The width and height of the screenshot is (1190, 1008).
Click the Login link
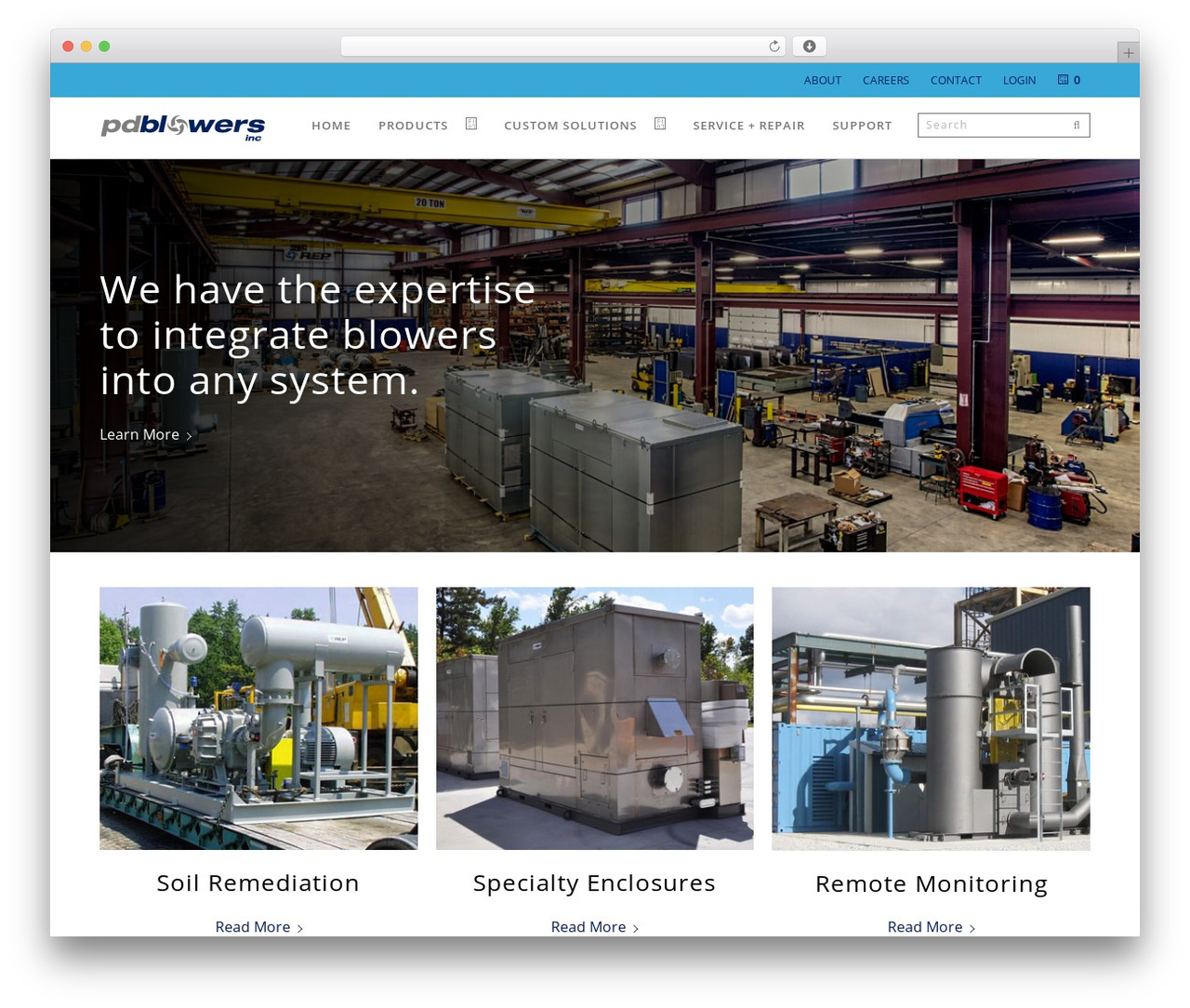[1019, 81]
